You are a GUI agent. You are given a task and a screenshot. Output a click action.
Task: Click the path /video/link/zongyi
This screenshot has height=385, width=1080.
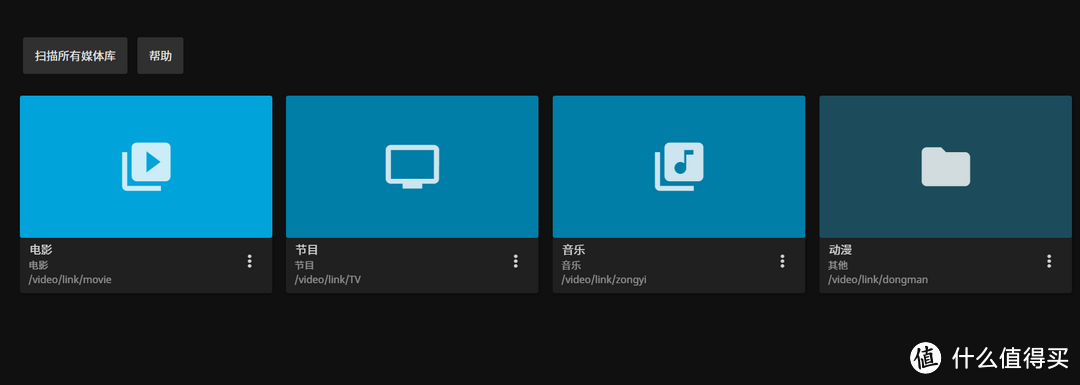click(x=604, y=280)
